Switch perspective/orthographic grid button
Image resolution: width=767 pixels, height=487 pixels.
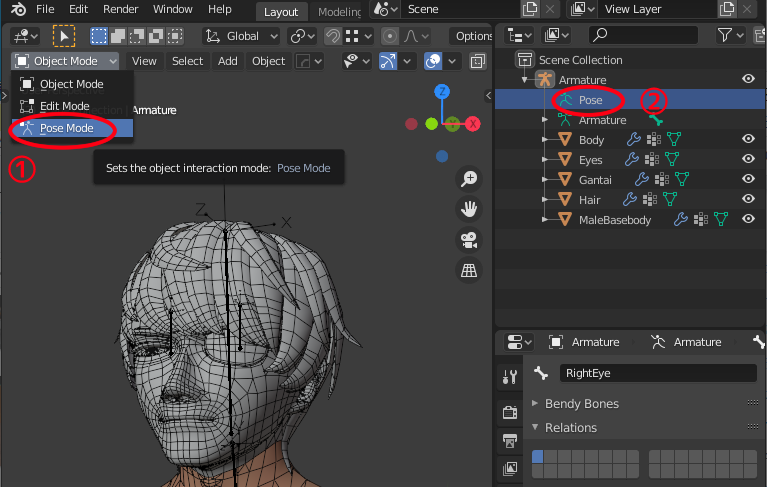(x=469, y=270)
